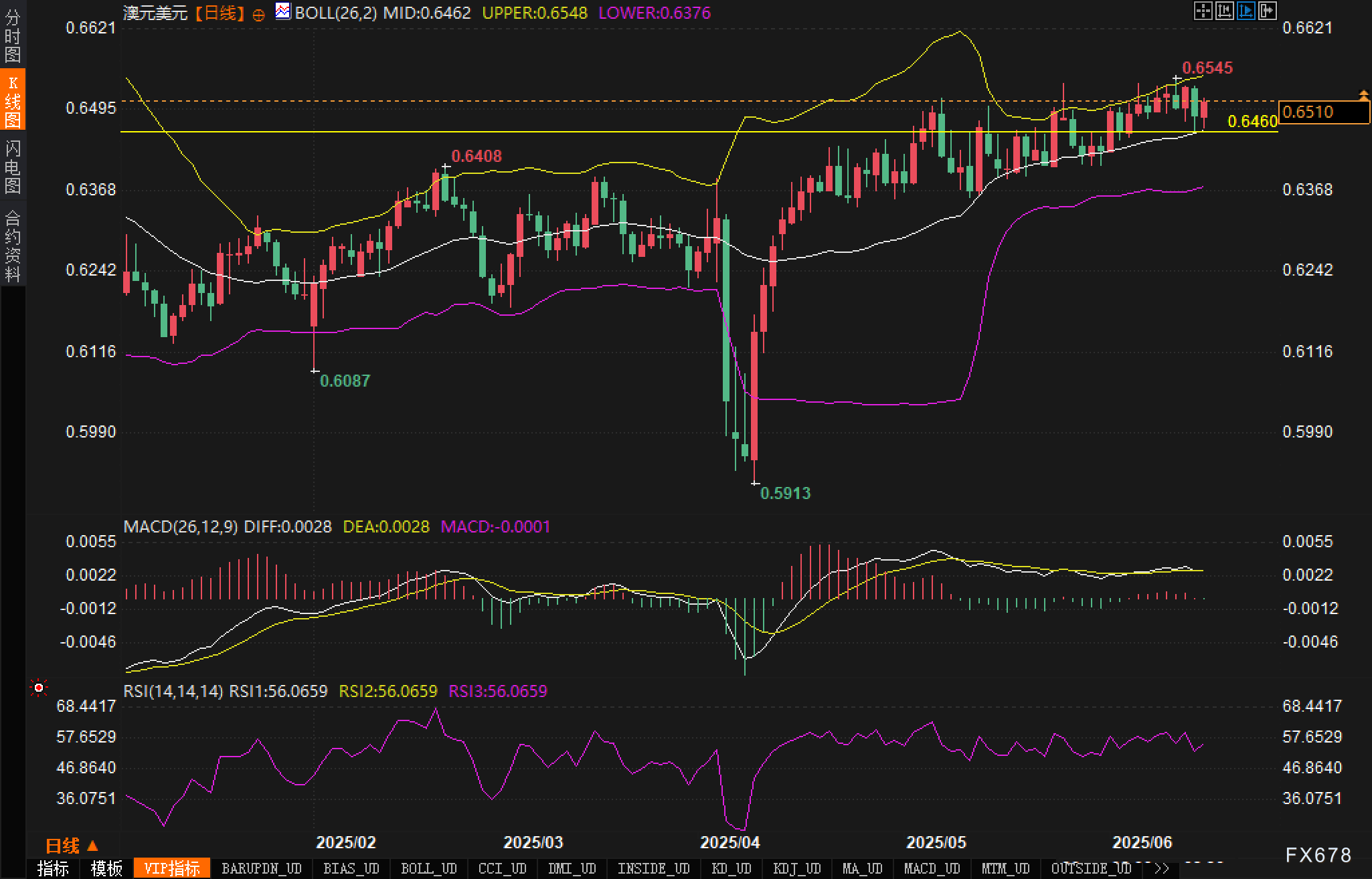Switch to 闪电图 view tab
This screenshot has width=1372, height=879.
13,167
